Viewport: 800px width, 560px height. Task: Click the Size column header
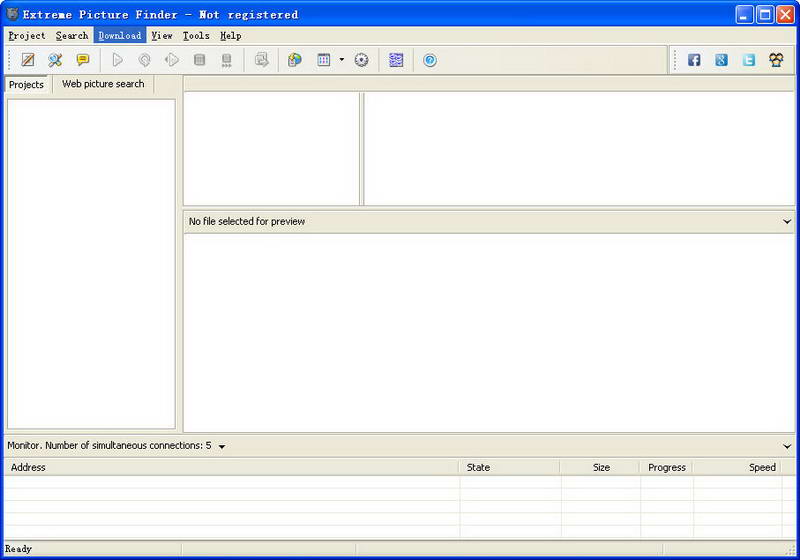[x=600, y=467]
